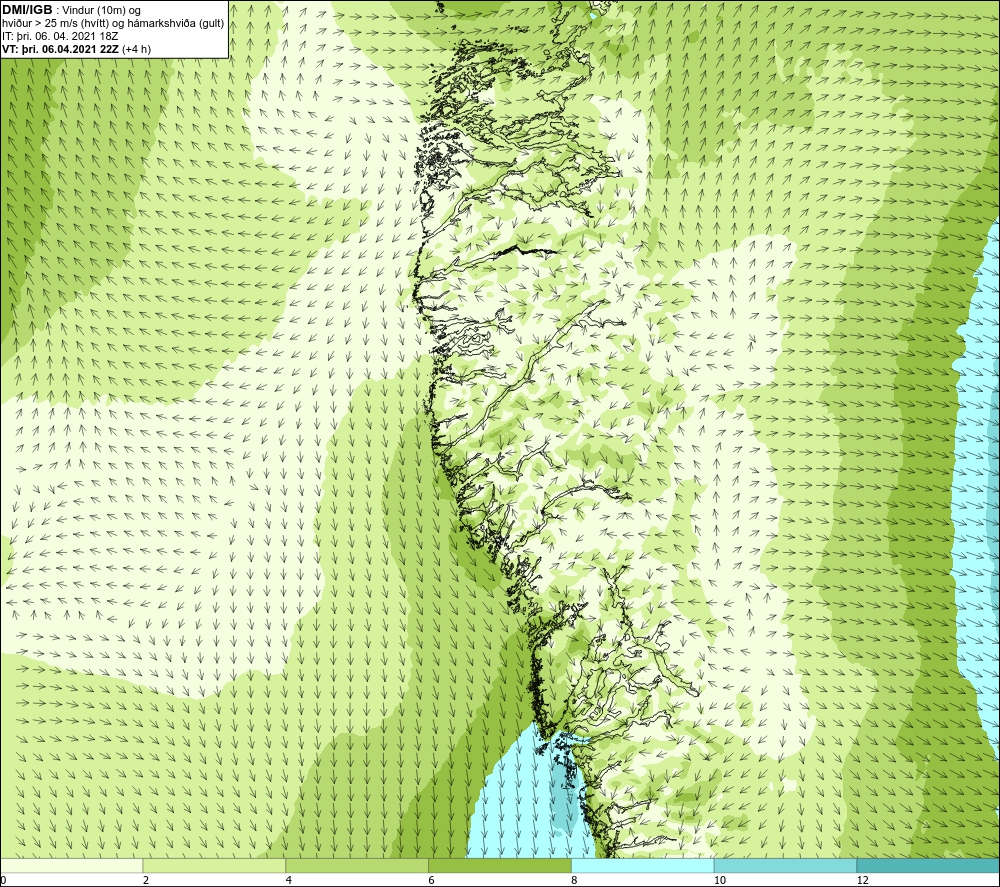Click the 'DMI/IGB' title text

[x=27, y=10]
